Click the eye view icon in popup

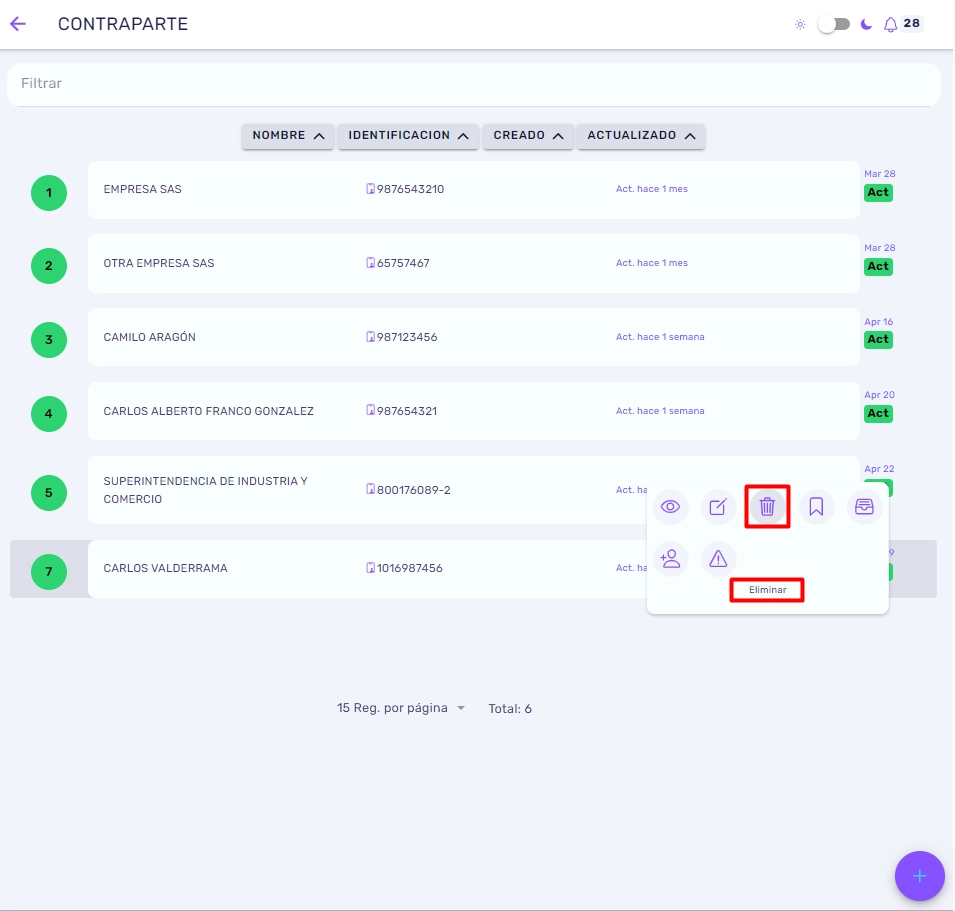tap(671, 507)
